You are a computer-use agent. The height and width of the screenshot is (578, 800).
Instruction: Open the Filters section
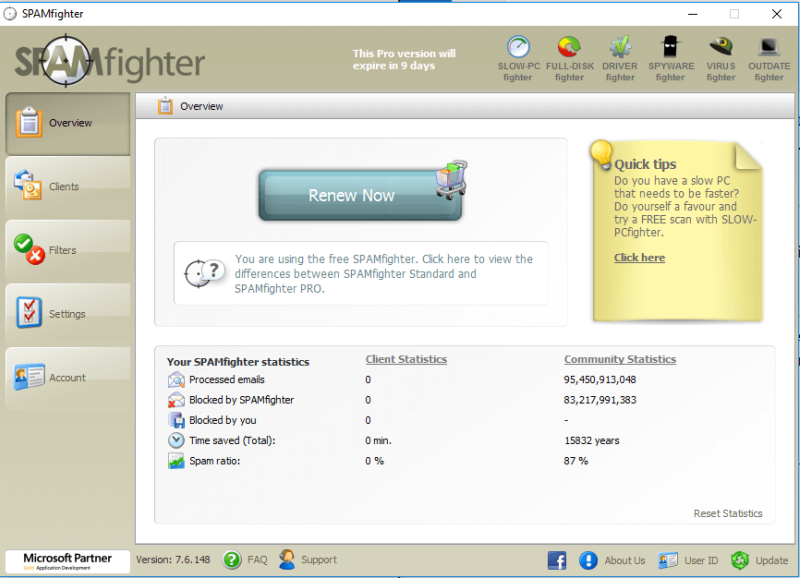tap(67, 250)
